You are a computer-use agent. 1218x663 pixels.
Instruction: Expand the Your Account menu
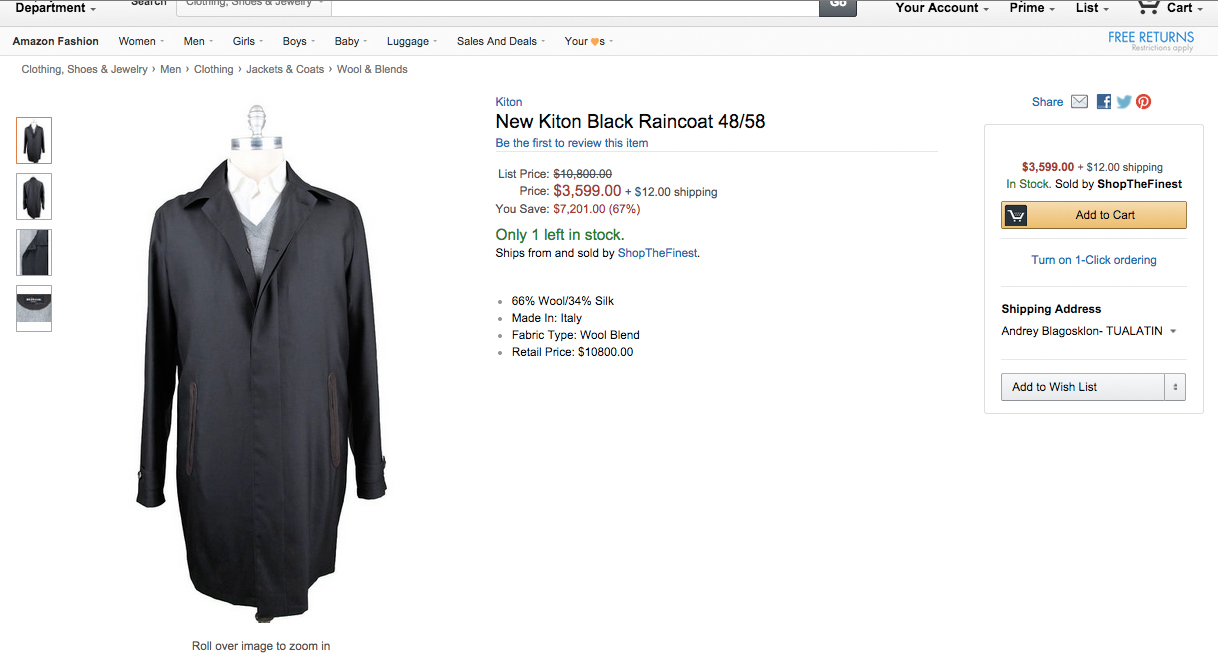pyautogui.click(x=942, y=8)
